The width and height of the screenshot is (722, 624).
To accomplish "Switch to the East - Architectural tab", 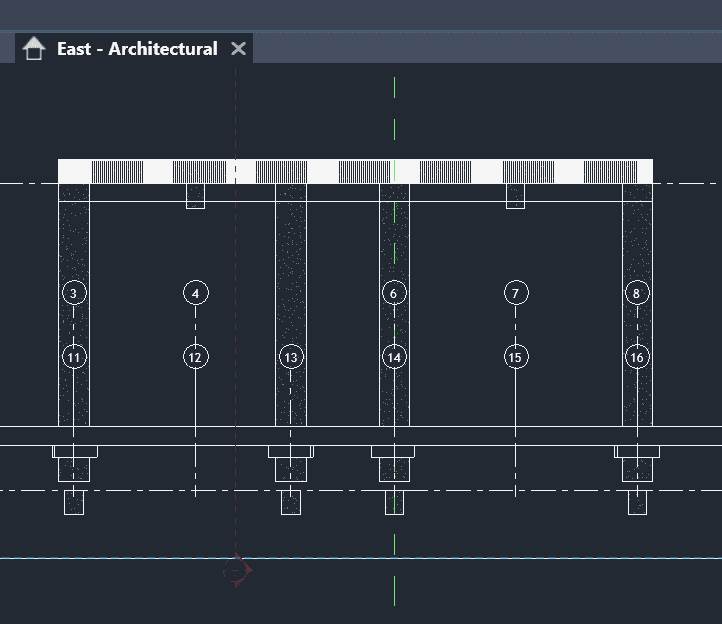I will tap(137, 49).
